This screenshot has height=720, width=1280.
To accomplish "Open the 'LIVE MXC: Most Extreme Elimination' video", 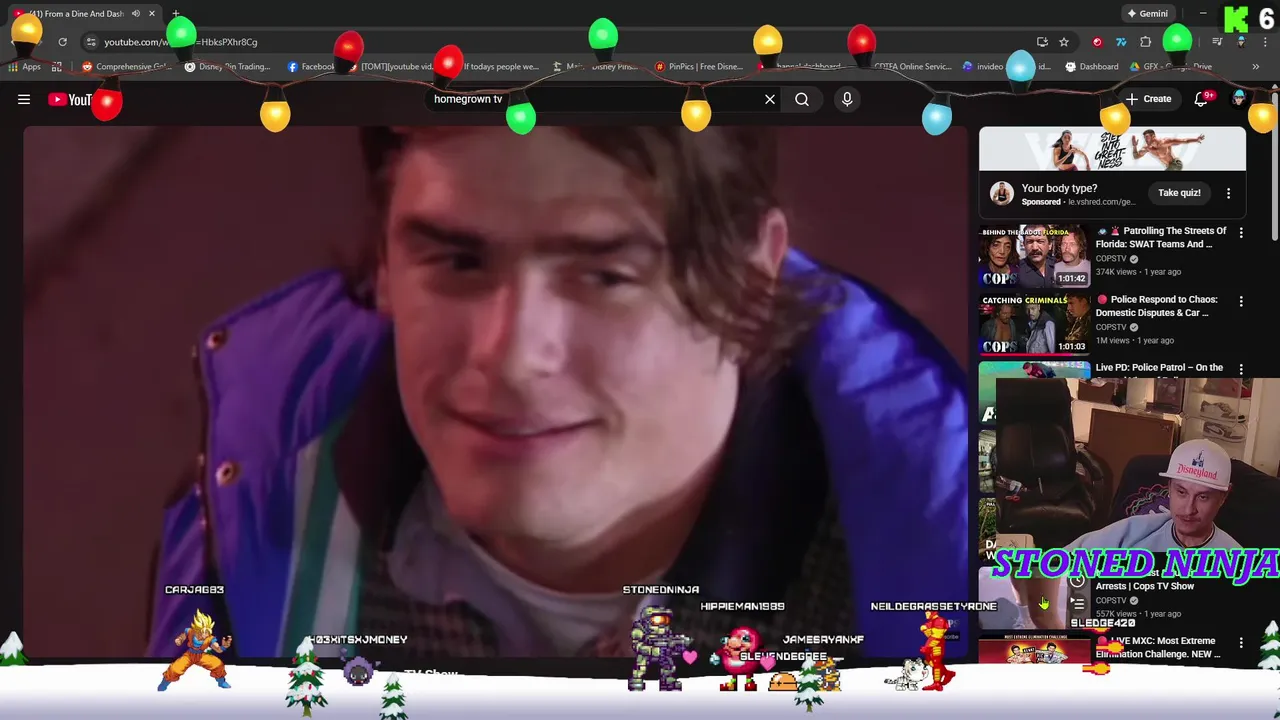I will (1157, 647).
